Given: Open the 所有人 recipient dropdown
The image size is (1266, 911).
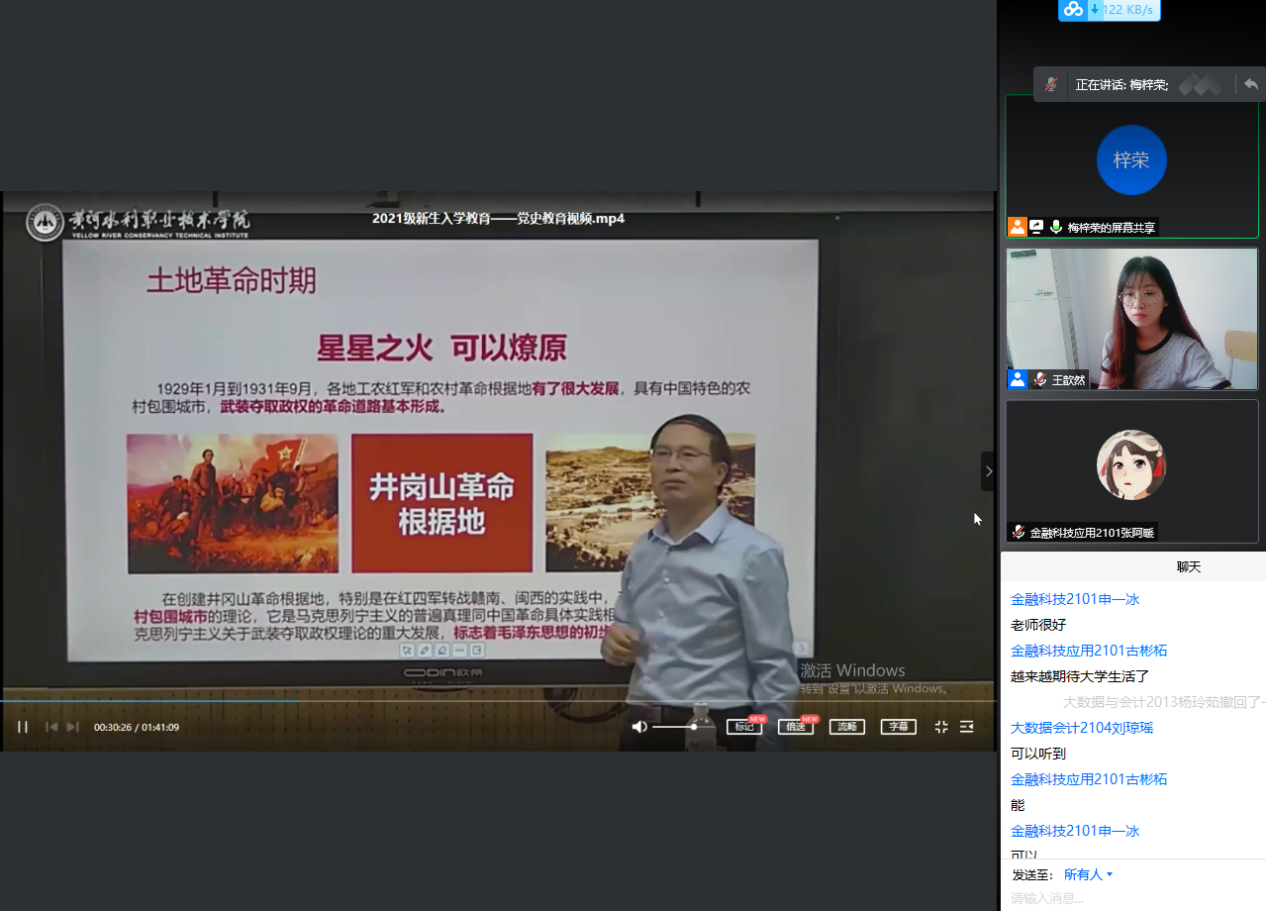Looking at the screenshot, I should (x=1088, y=875).
